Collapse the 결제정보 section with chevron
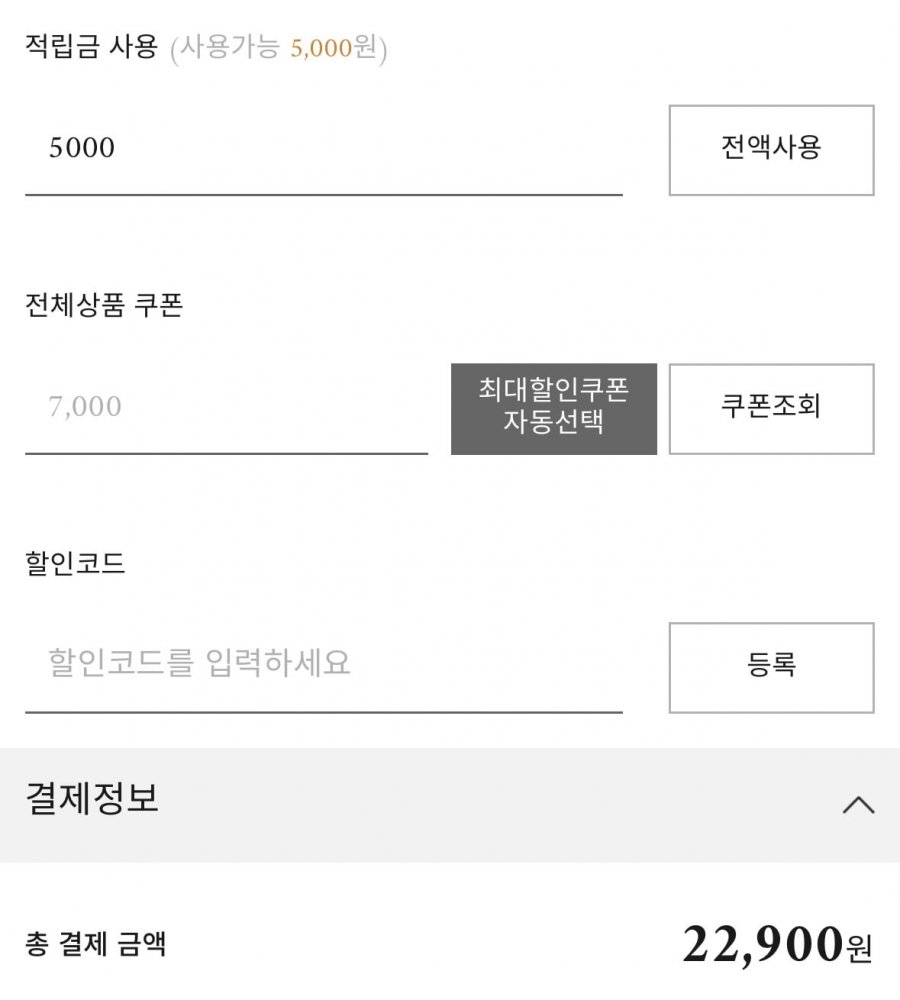 click(858, 805)
